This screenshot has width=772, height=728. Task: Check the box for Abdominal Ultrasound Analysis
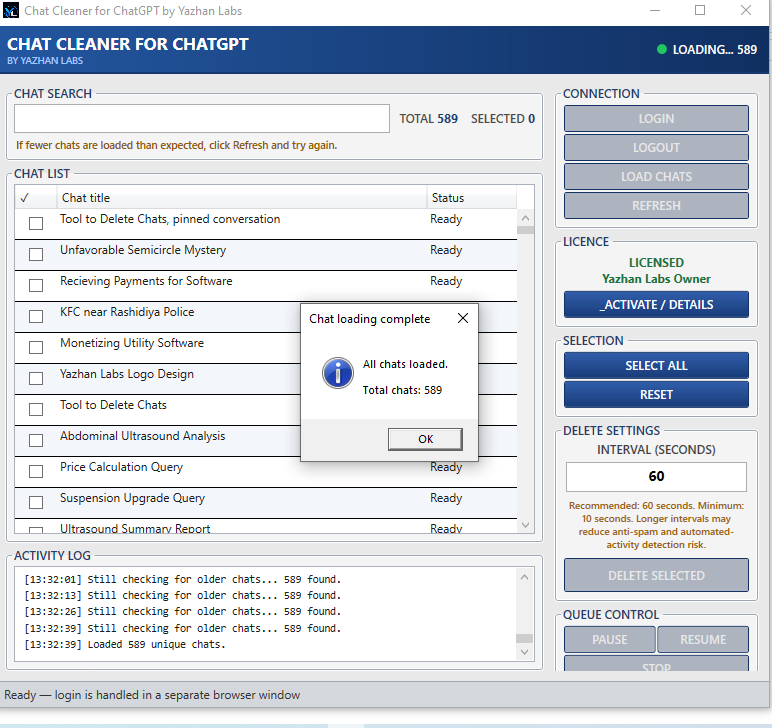coord(36,441)
